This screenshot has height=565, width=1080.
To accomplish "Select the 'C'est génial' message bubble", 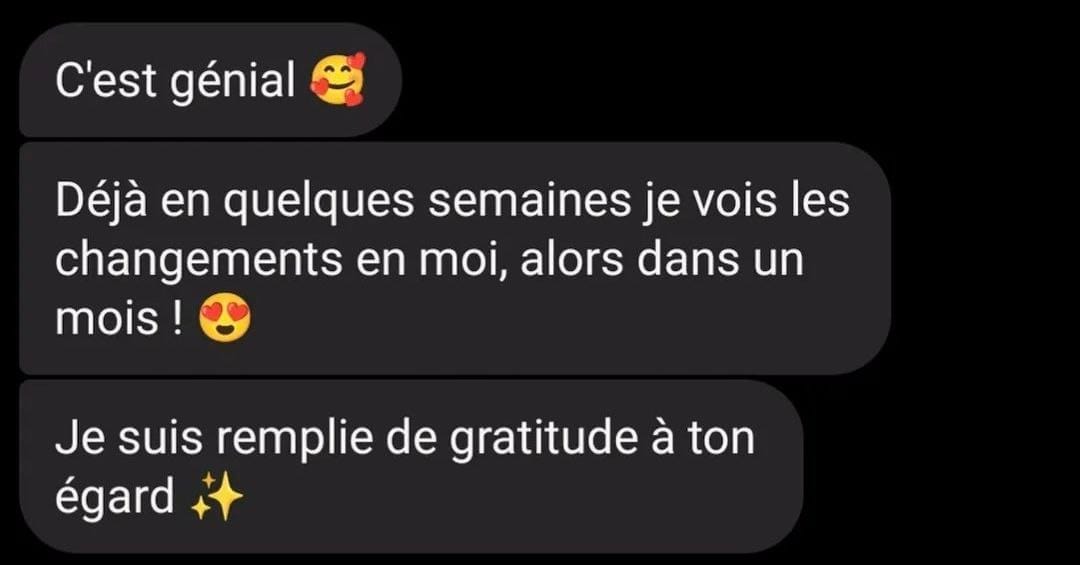I will [211, 80].
